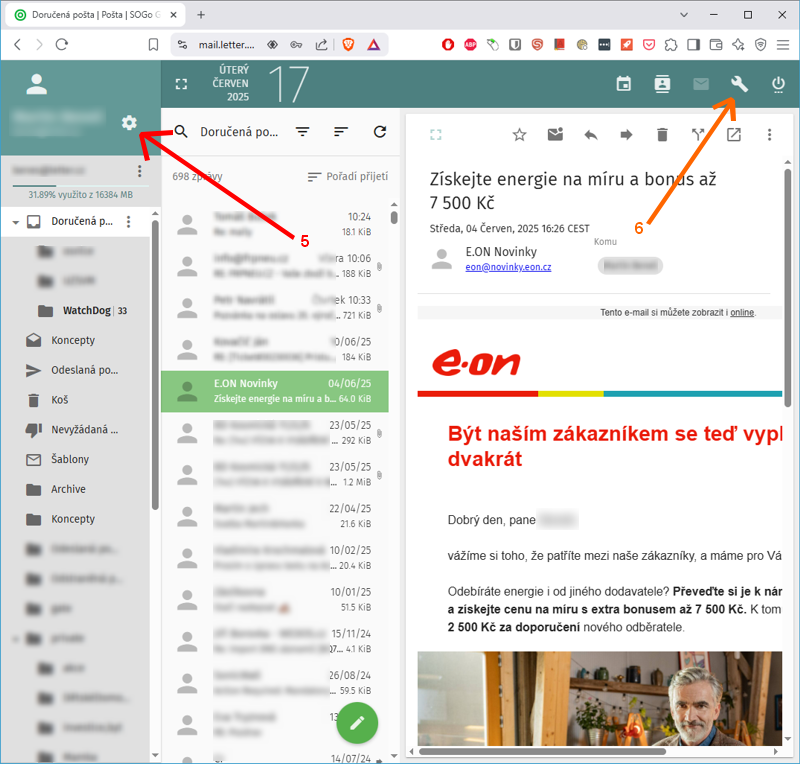Open preferences with the gear icon

(x=128, y=122)
